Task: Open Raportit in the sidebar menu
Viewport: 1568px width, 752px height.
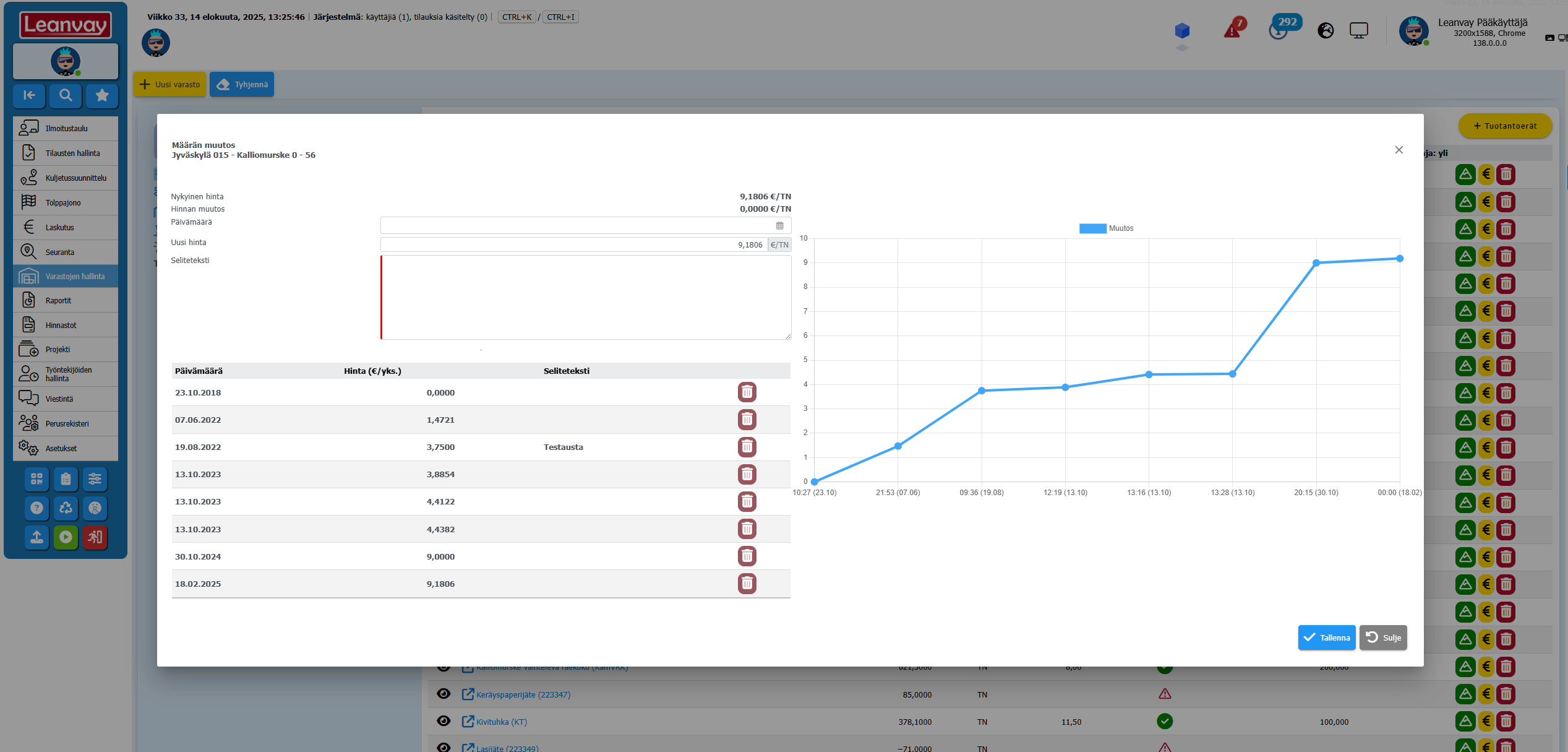Action: 58,300
